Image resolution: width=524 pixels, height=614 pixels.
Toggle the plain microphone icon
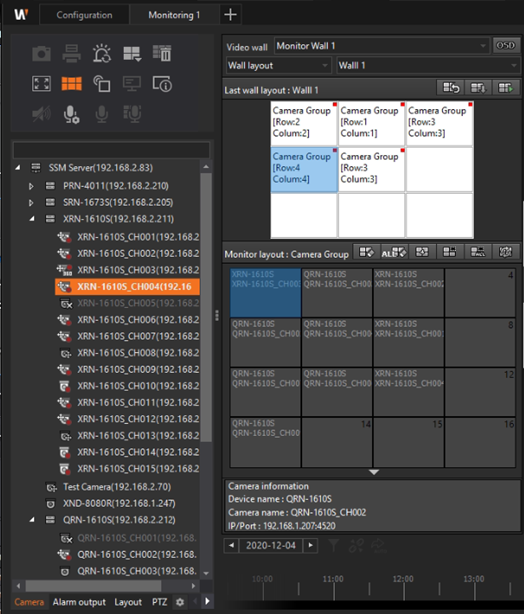(102, 114)
